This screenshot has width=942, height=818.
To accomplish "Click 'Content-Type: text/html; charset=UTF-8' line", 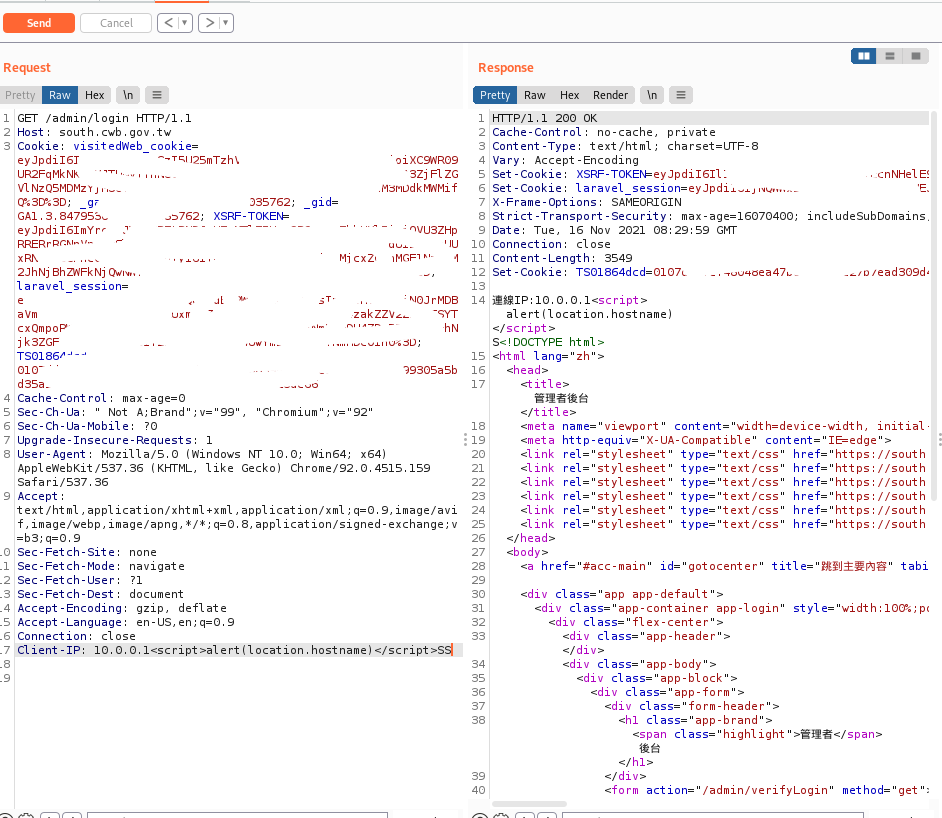I will [625, 146].
